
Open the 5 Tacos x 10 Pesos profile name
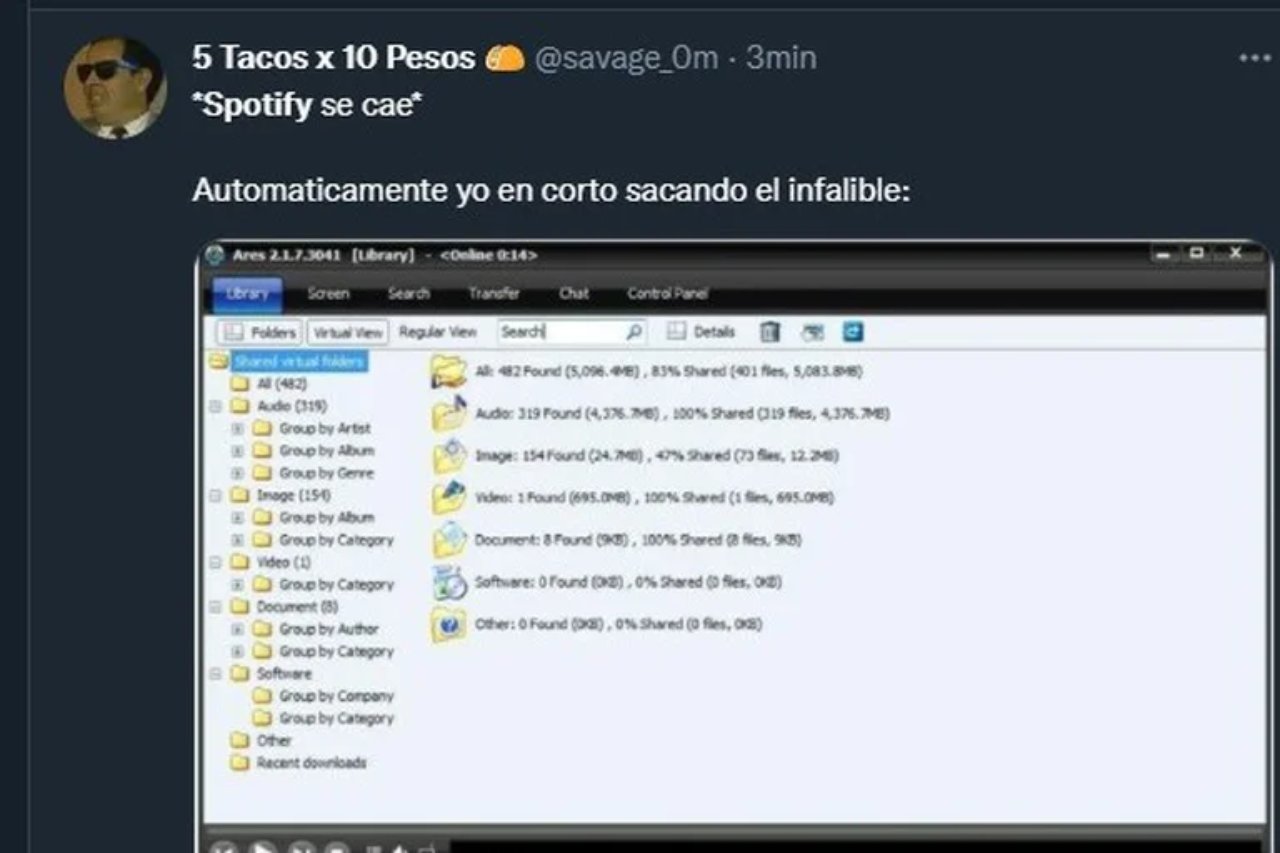334,58
